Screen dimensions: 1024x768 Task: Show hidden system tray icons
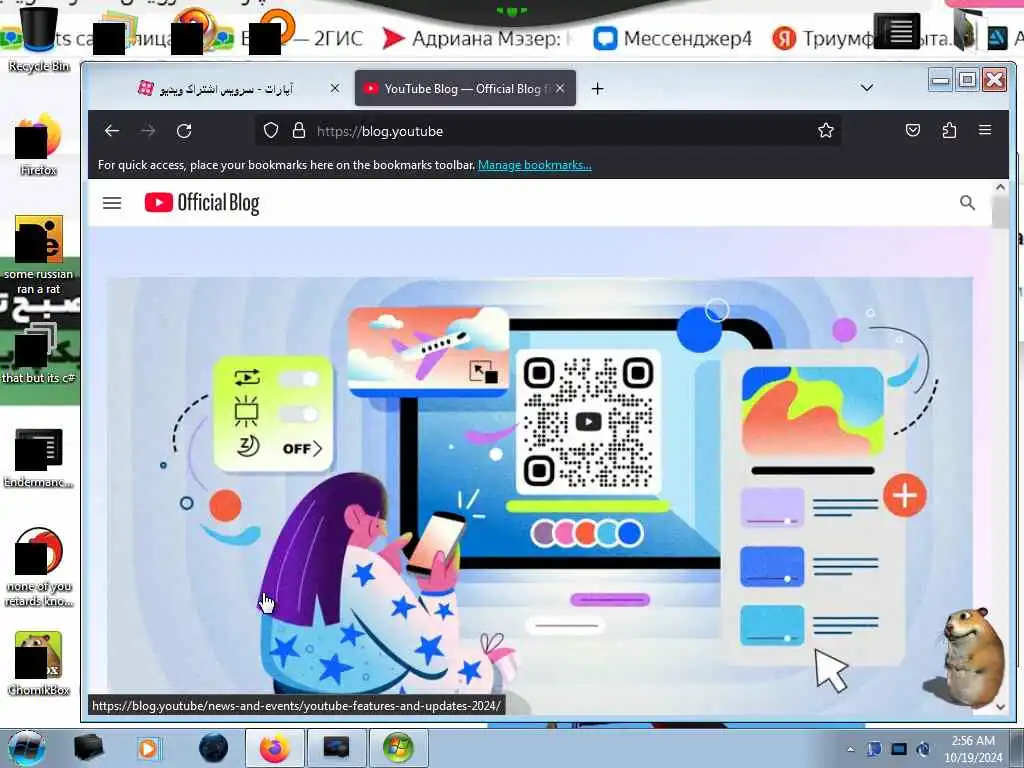point(850,749)
